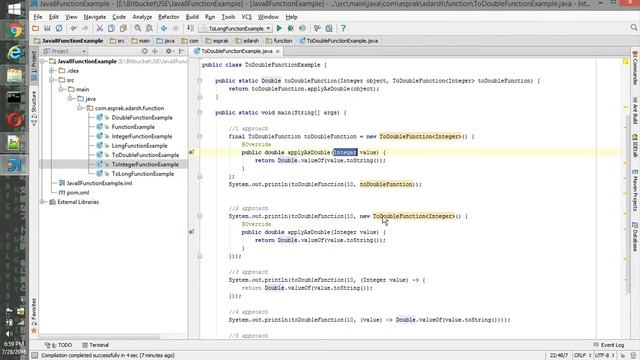Image resolution: width=640 pixels, height=360 pixels.
Task: Open the VCS menu
Action: [247, 17]
